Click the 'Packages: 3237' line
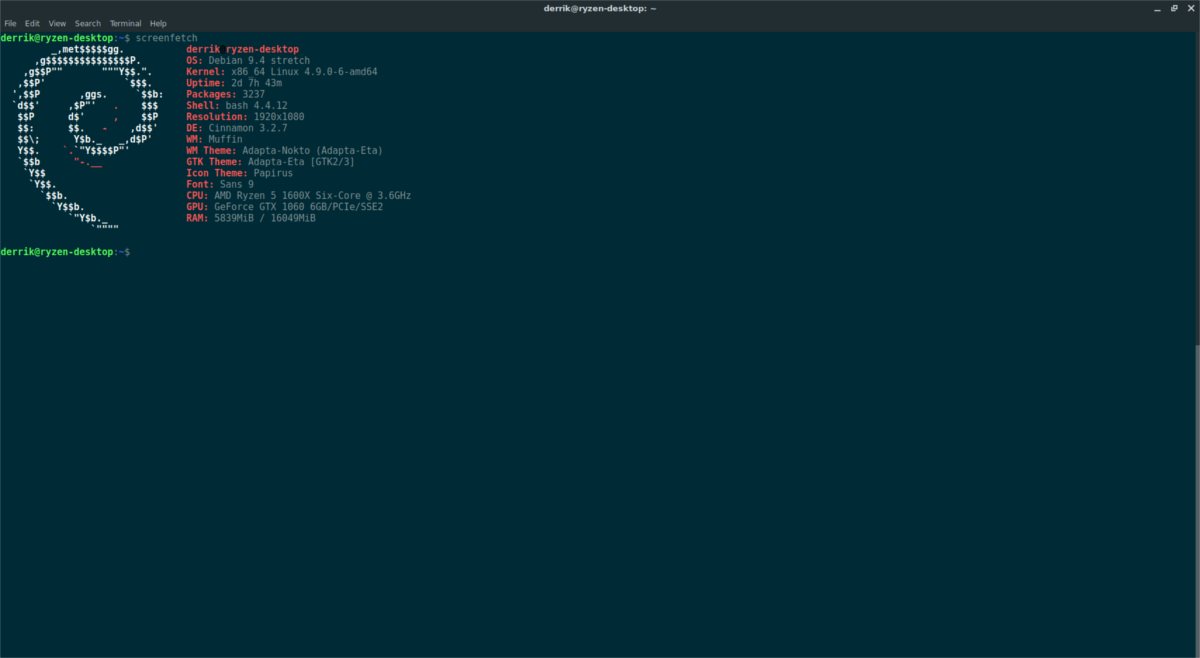Viewport: 1200px width, 658px height. tap(226, 94)
